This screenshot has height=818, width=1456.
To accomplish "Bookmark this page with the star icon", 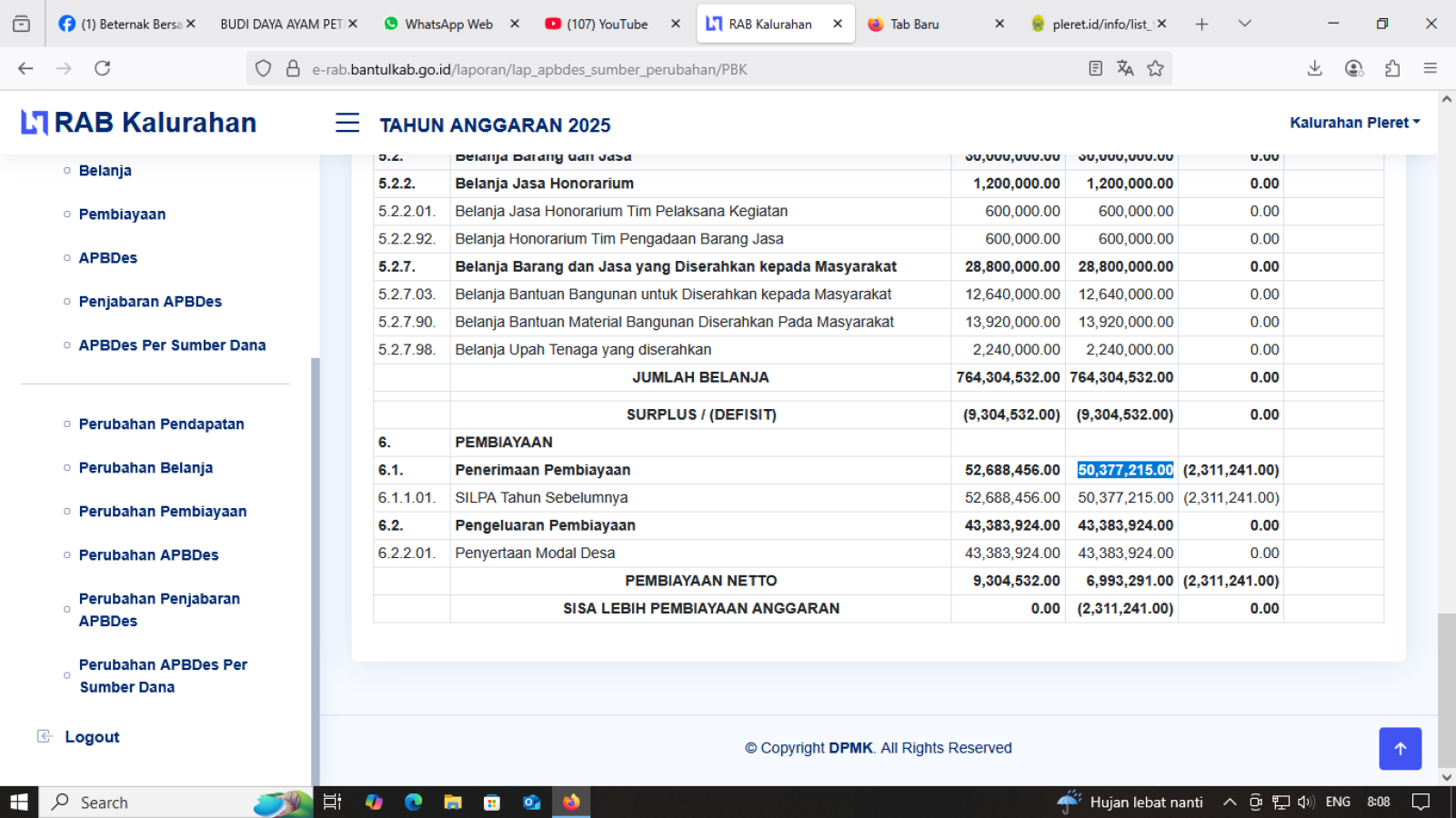I will pos(1155,69).
